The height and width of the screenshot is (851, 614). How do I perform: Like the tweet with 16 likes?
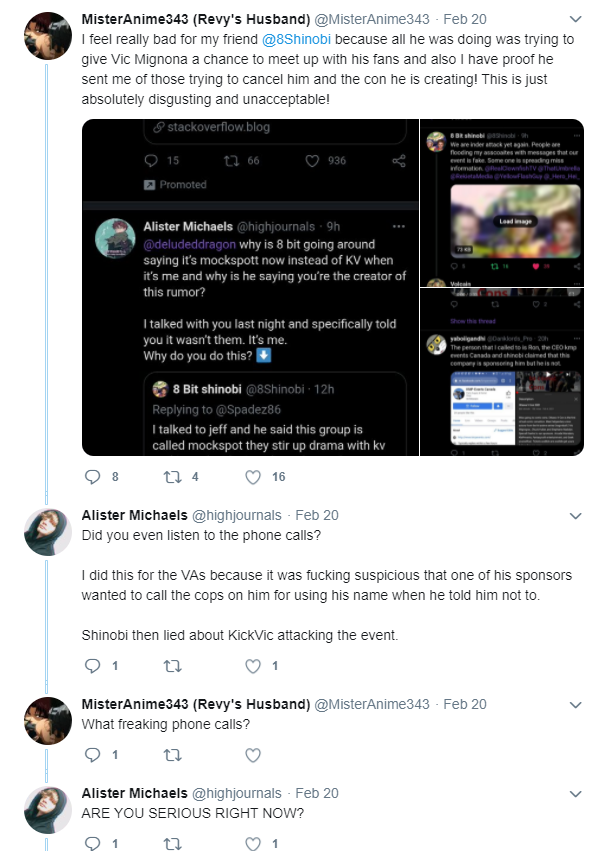tap(253, 477)
